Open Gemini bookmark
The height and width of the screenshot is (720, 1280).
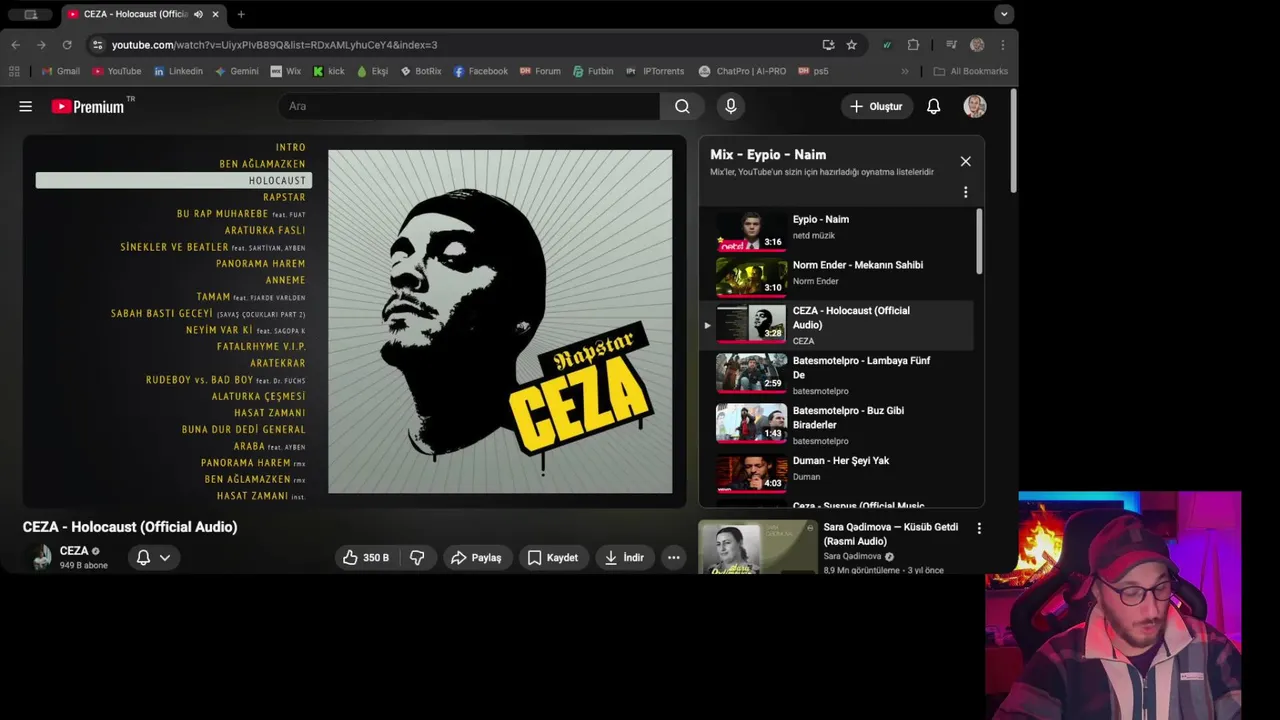click(237, 71)
